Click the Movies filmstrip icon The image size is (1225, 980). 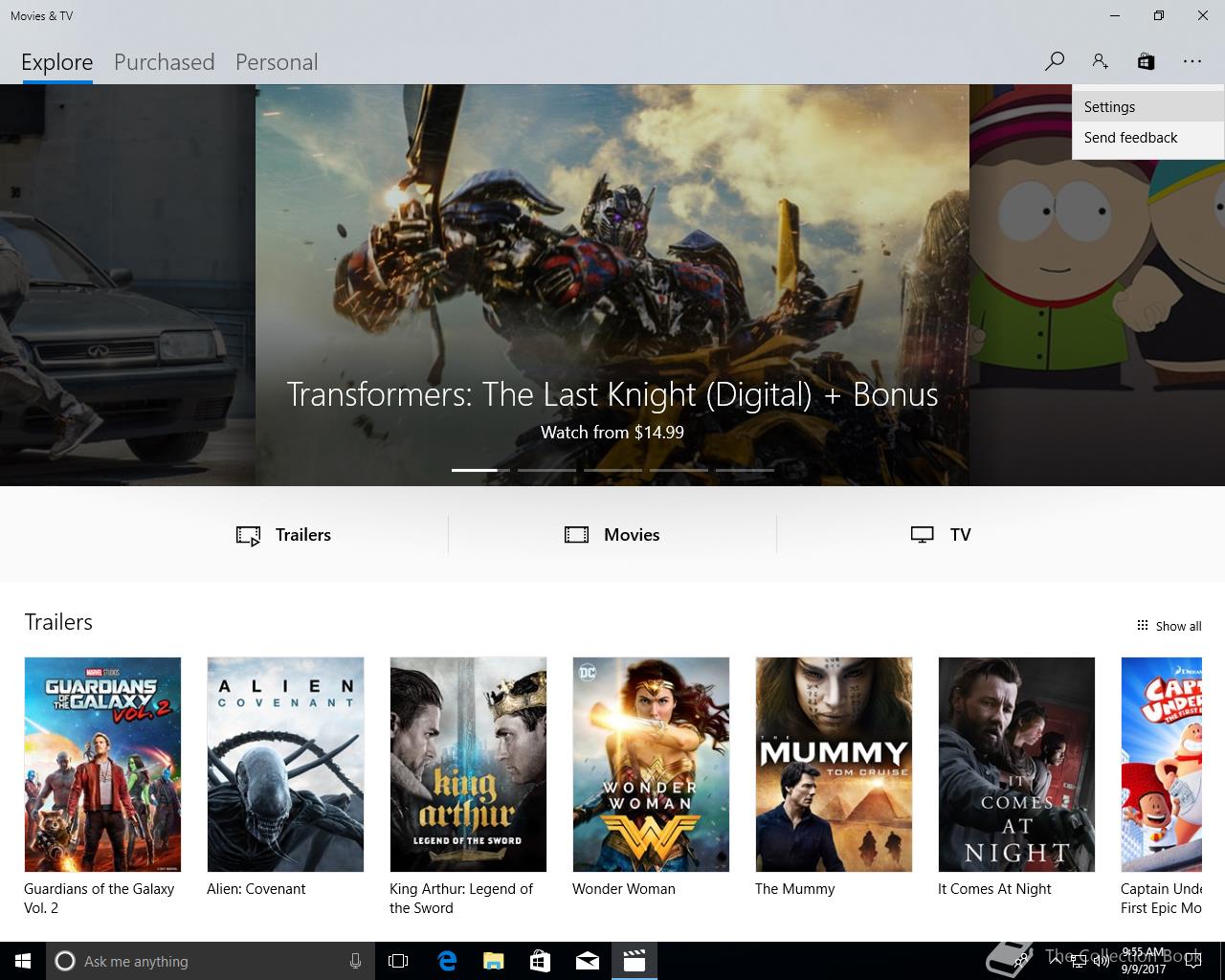576,535
